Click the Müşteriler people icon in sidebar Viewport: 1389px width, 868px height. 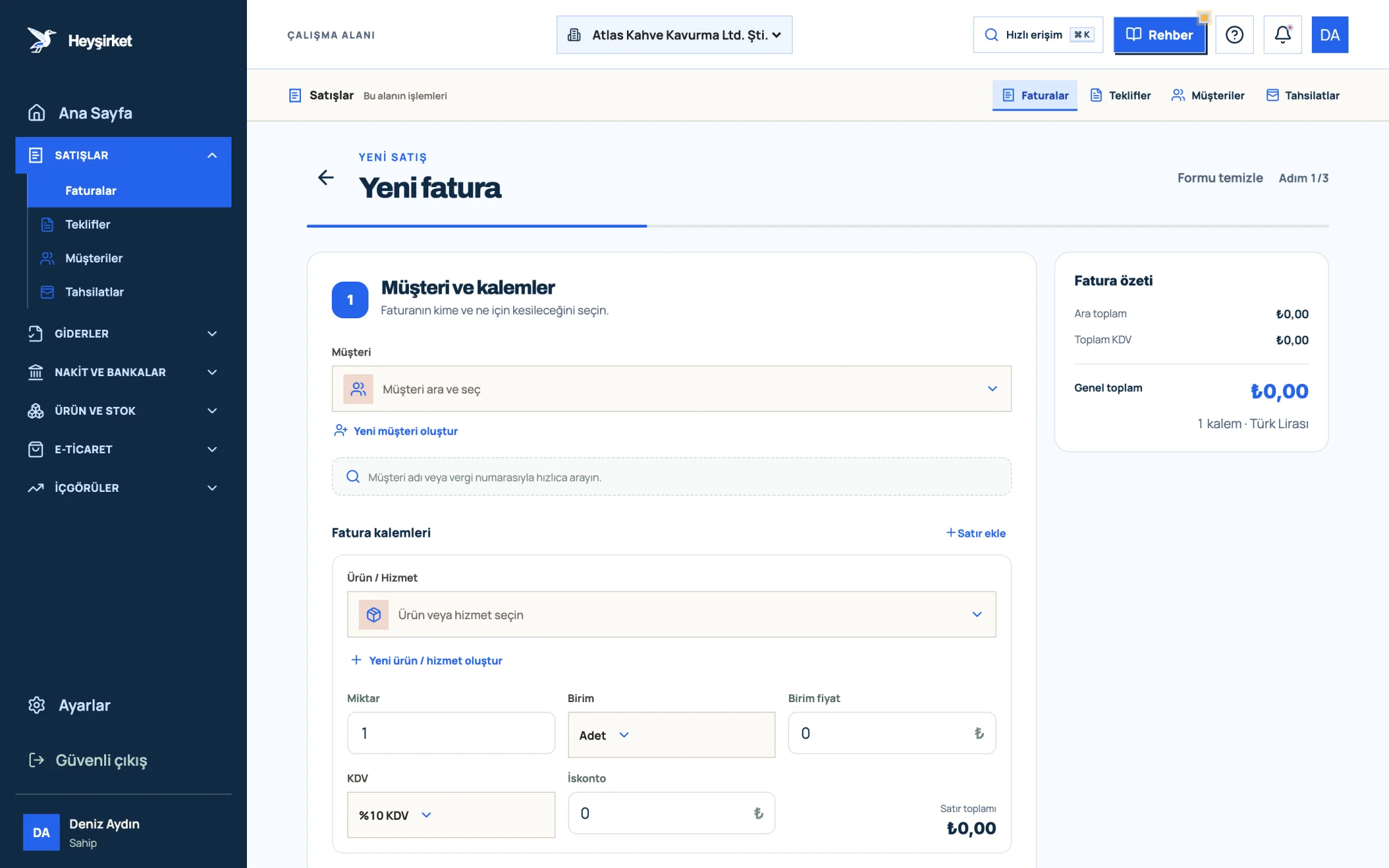coord(47,258)
